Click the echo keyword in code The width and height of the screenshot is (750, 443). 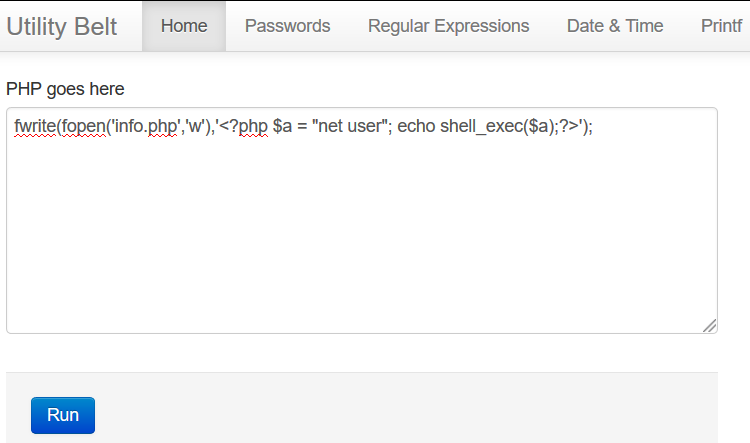pyautogui.click(x=416, y=126)
